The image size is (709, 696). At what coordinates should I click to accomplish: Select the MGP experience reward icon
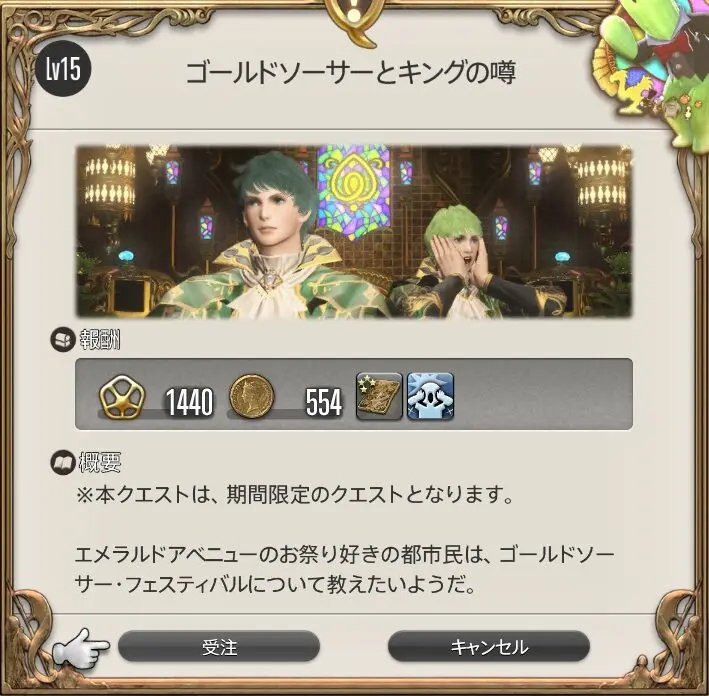122,399
